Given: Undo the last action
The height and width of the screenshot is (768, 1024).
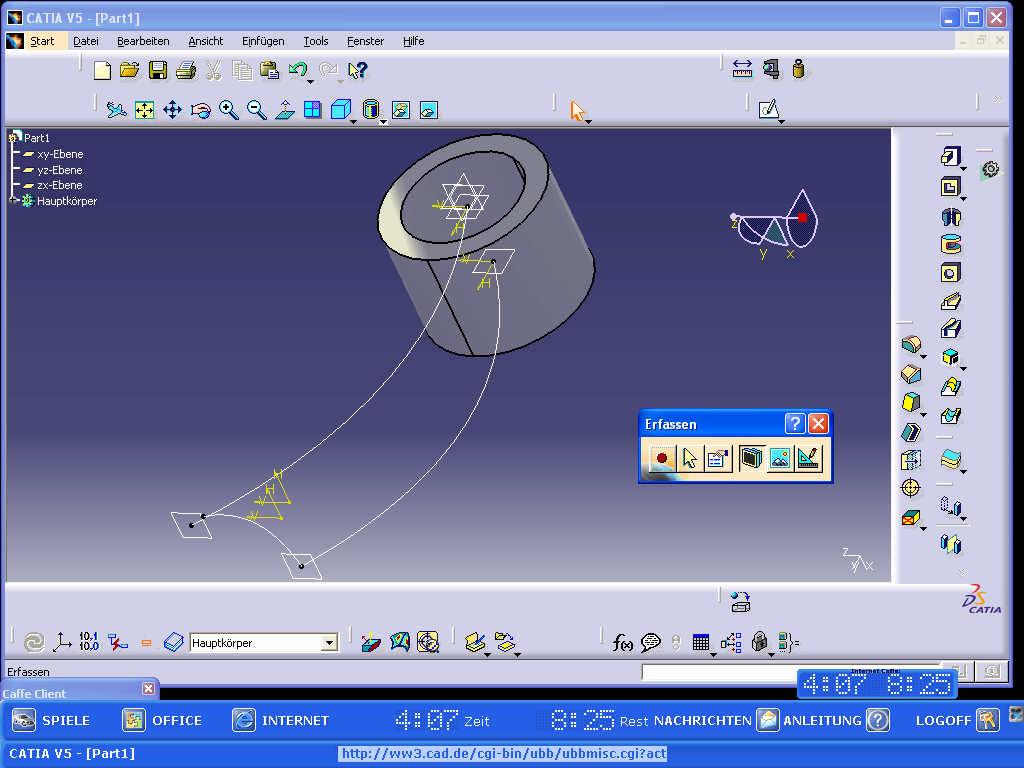Looking at the screenshot, I should pyautogui.click(x=298, y=69).
